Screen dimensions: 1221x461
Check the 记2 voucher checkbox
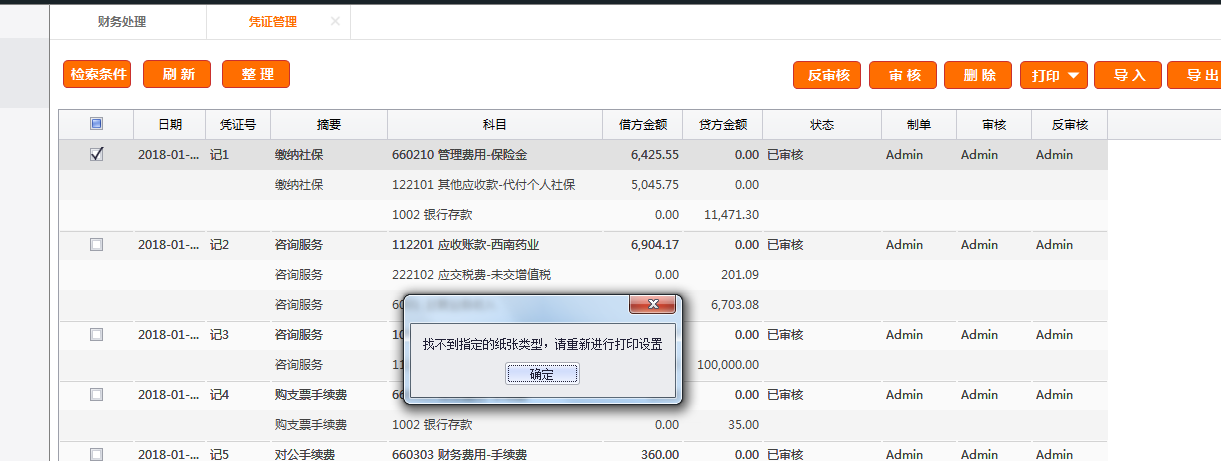96,245
